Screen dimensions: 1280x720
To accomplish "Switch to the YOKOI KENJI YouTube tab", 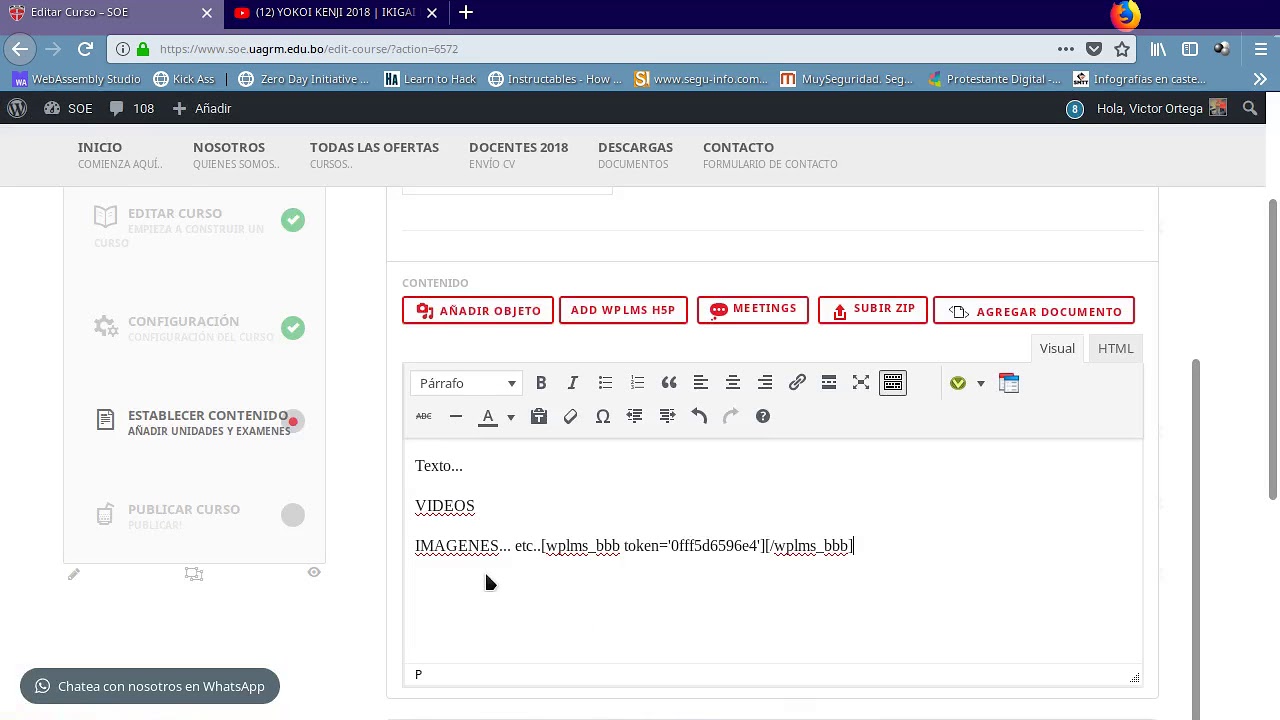I will point(335,13).
